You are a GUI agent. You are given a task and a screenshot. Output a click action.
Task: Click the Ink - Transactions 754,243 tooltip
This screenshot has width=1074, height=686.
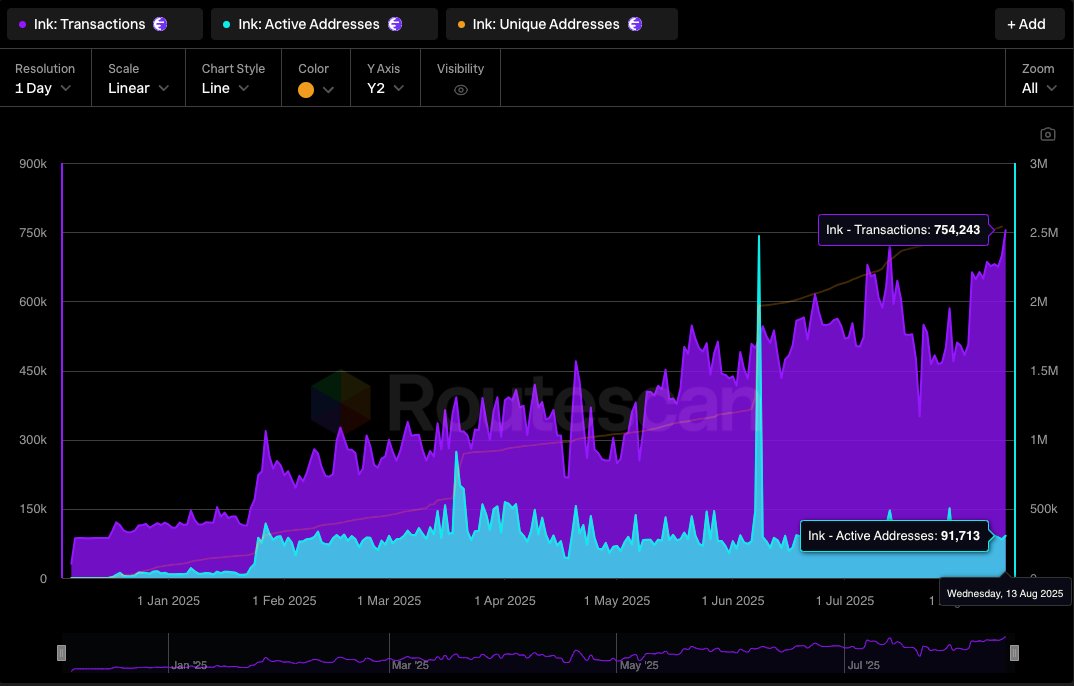(x=903, y=230)
